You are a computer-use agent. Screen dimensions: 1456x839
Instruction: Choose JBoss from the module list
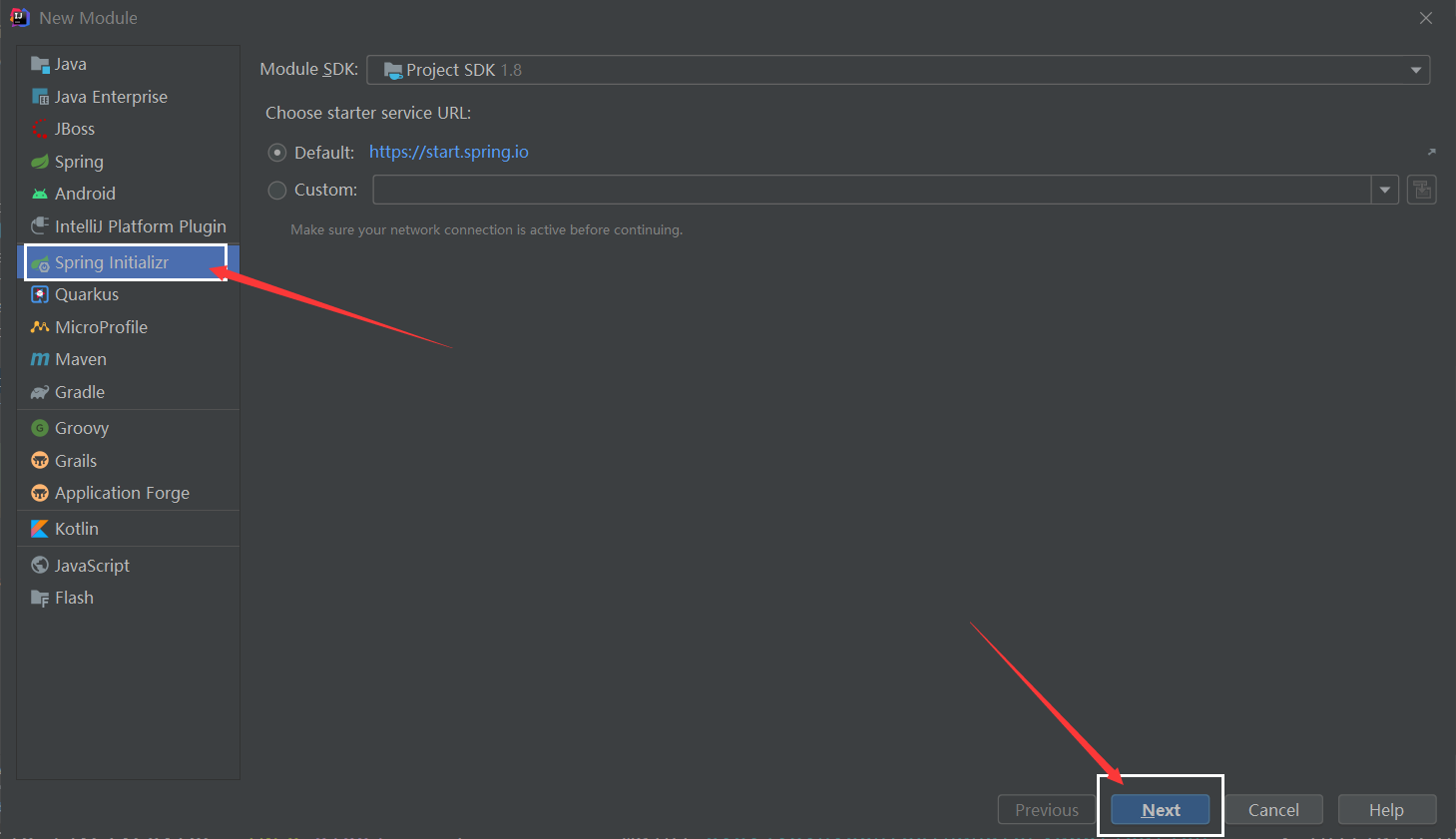pyautogui.click(x=129, y=129)
